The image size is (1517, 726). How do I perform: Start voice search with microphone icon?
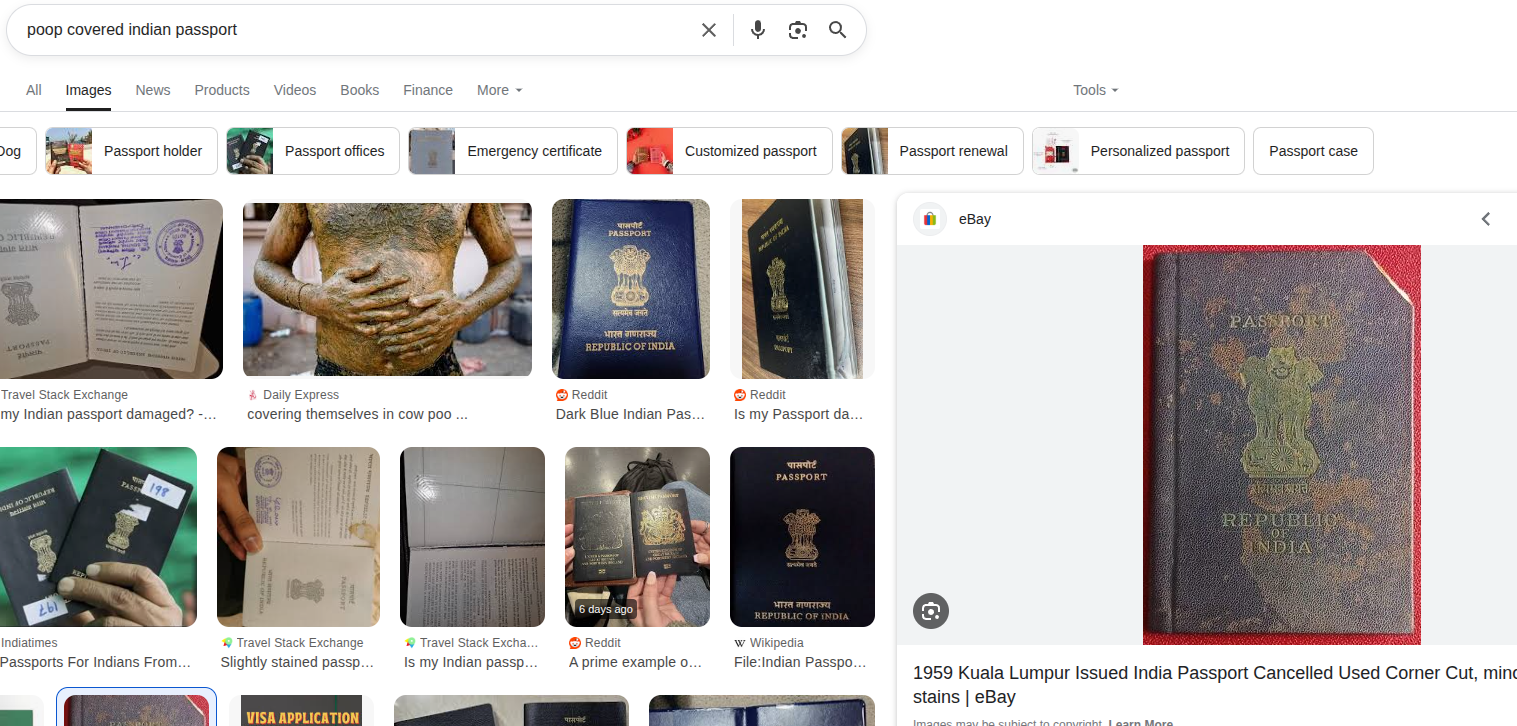758,30
